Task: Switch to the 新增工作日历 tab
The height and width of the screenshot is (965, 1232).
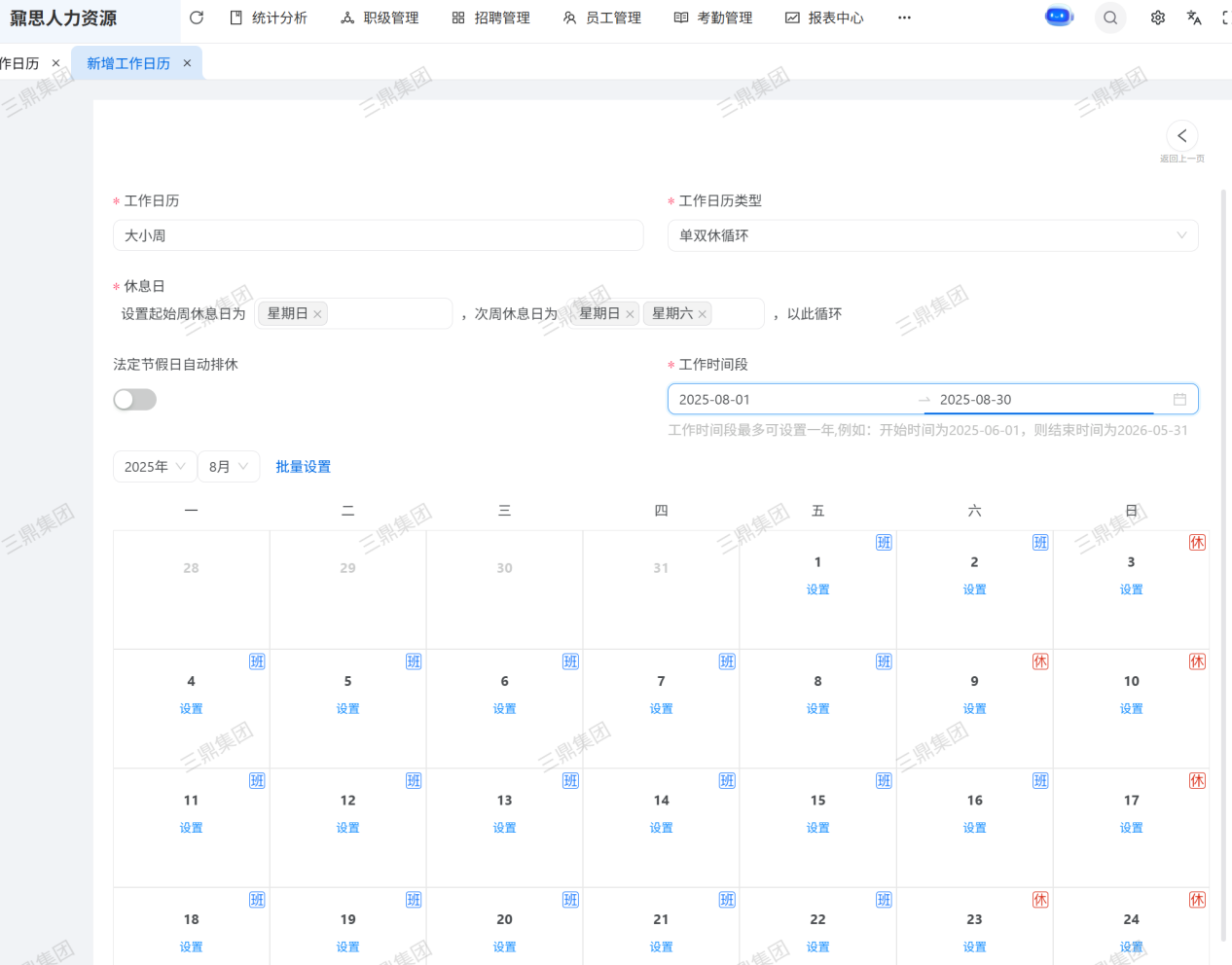Action: tap(128, 63)
